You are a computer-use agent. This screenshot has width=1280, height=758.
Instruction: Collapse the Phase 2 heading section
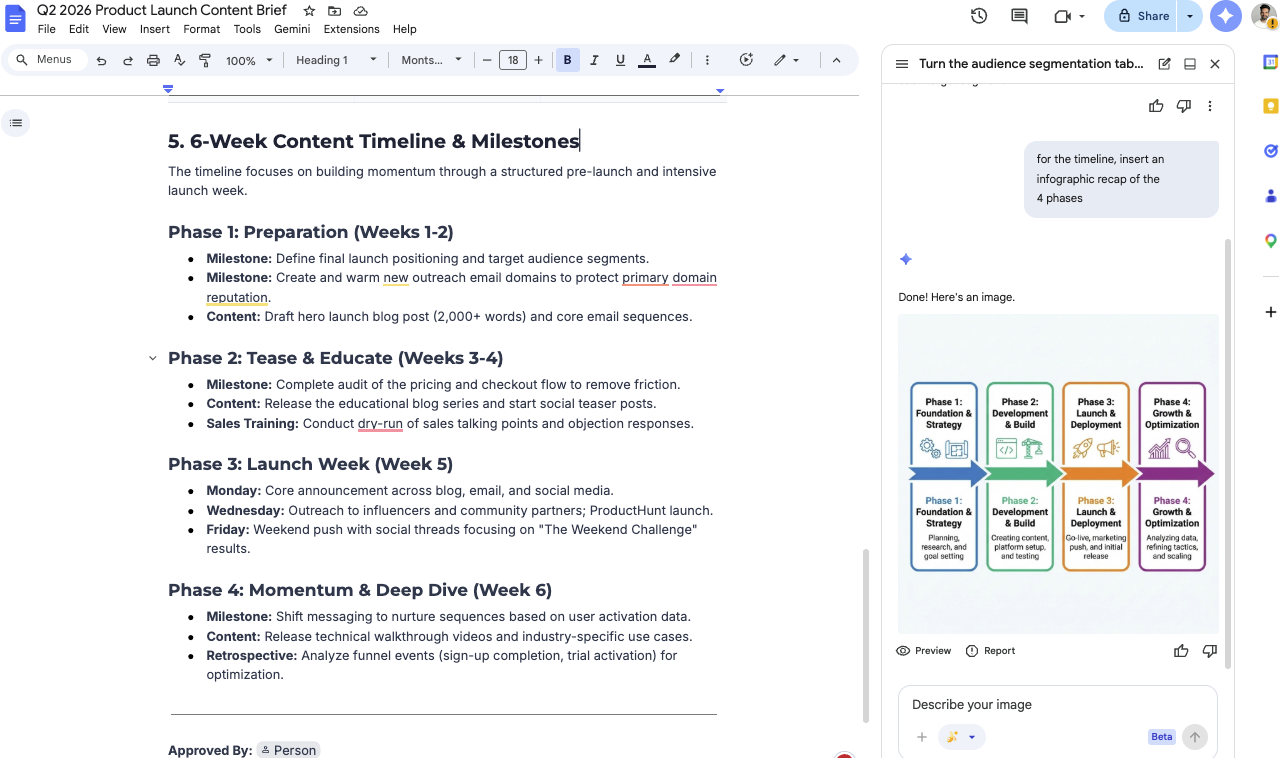(153, 358)
